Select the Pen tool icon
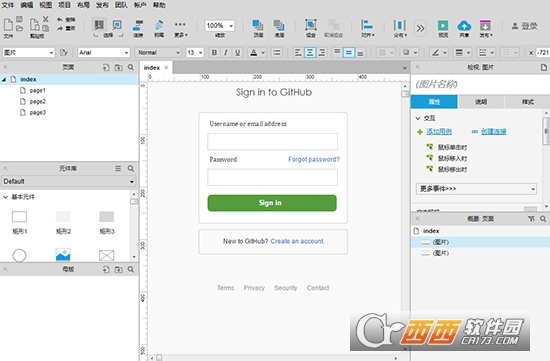The width and height of the screenshot is (550, 361). click(x=159, y=25)
